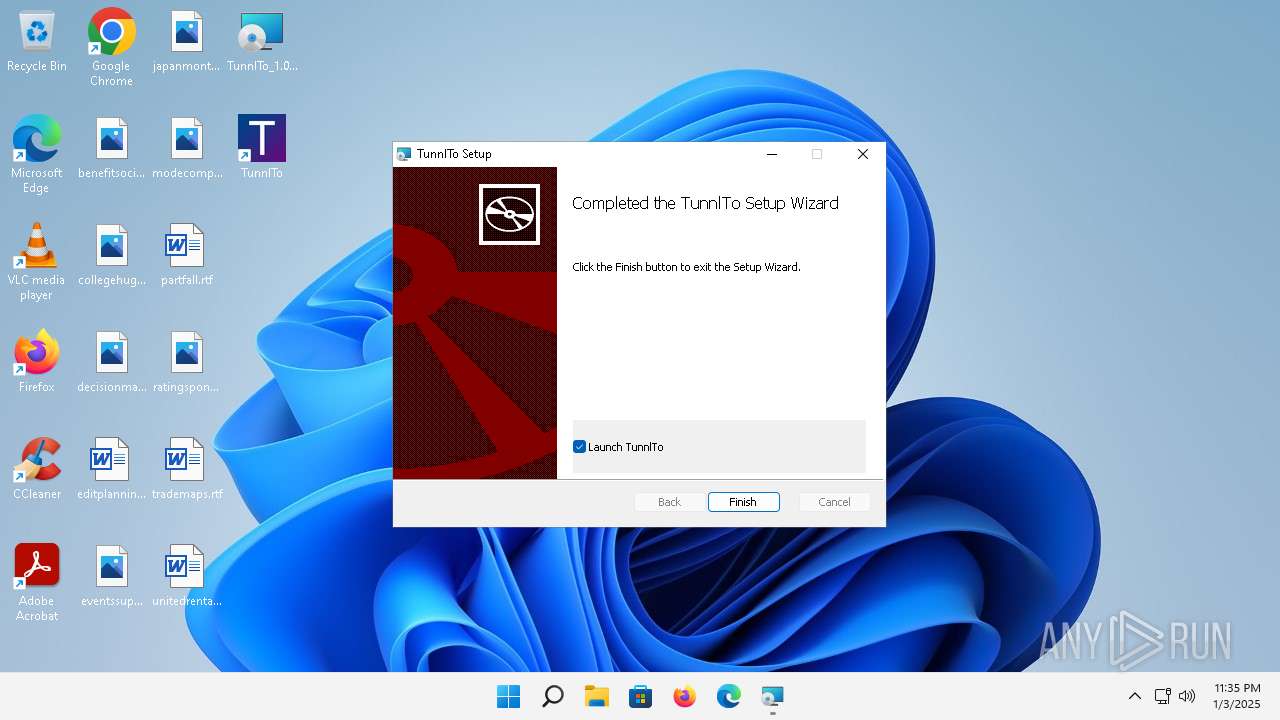The width and height of the screenshot is (1280, 720).
Task: Select the trademaps.rtf document icon
Action: pyautogui.click(x=186, y=469)
